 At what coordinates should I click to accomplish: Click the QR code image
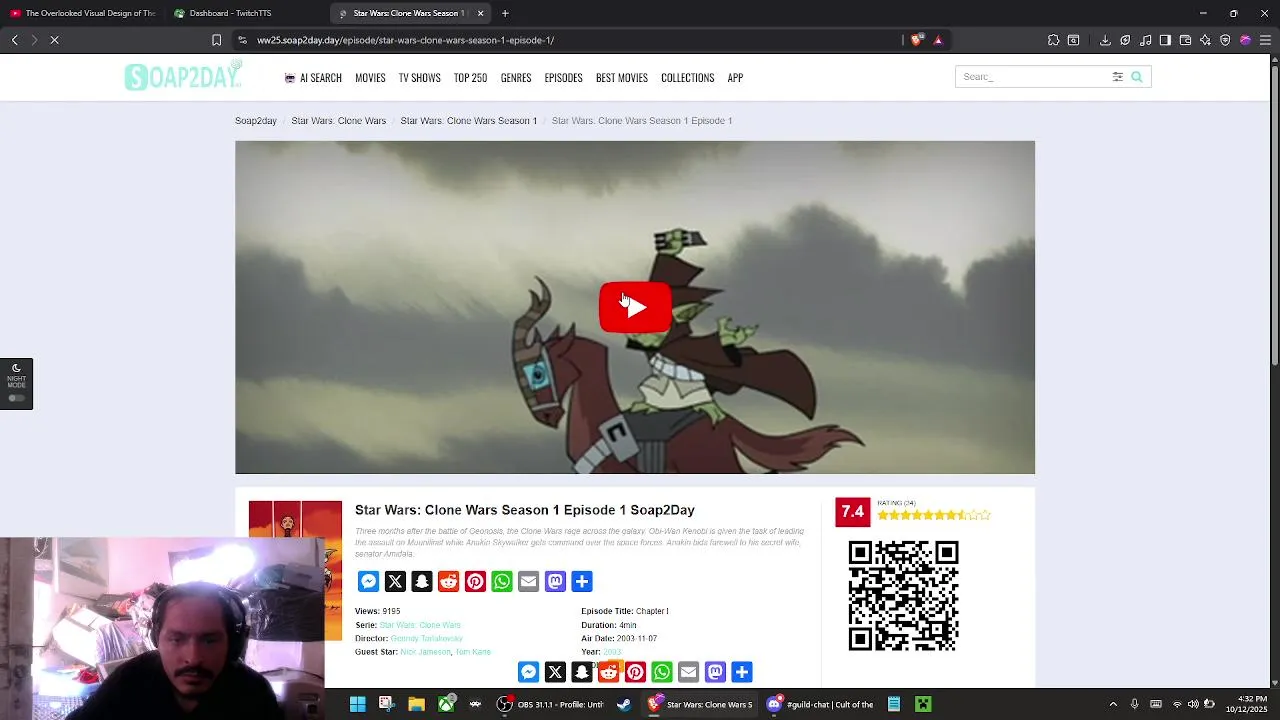[903, 595]
